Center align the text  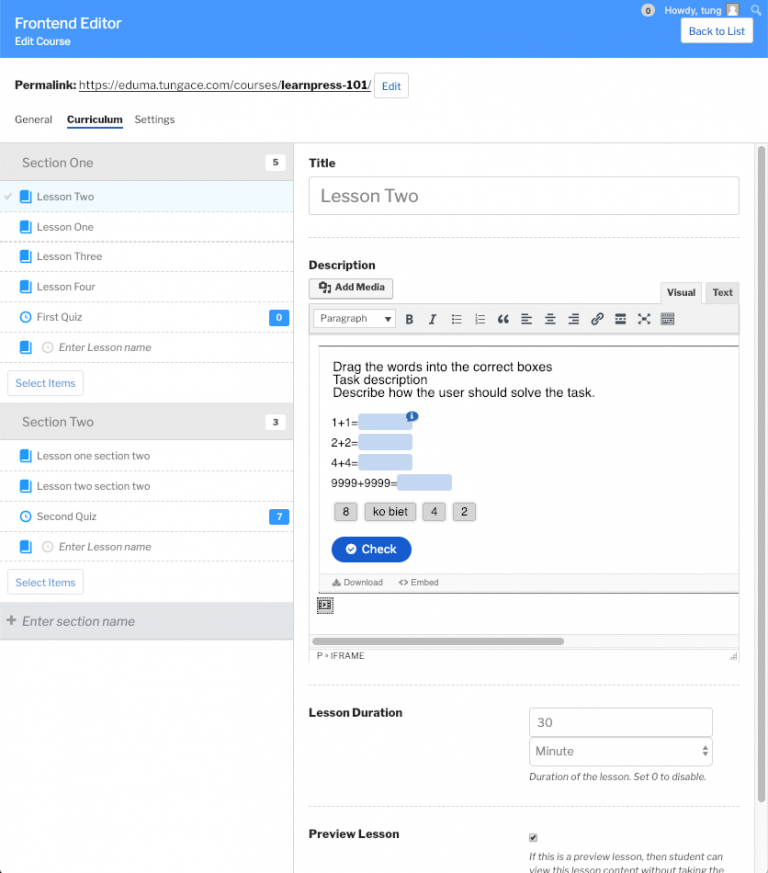[x=549, y=319]
